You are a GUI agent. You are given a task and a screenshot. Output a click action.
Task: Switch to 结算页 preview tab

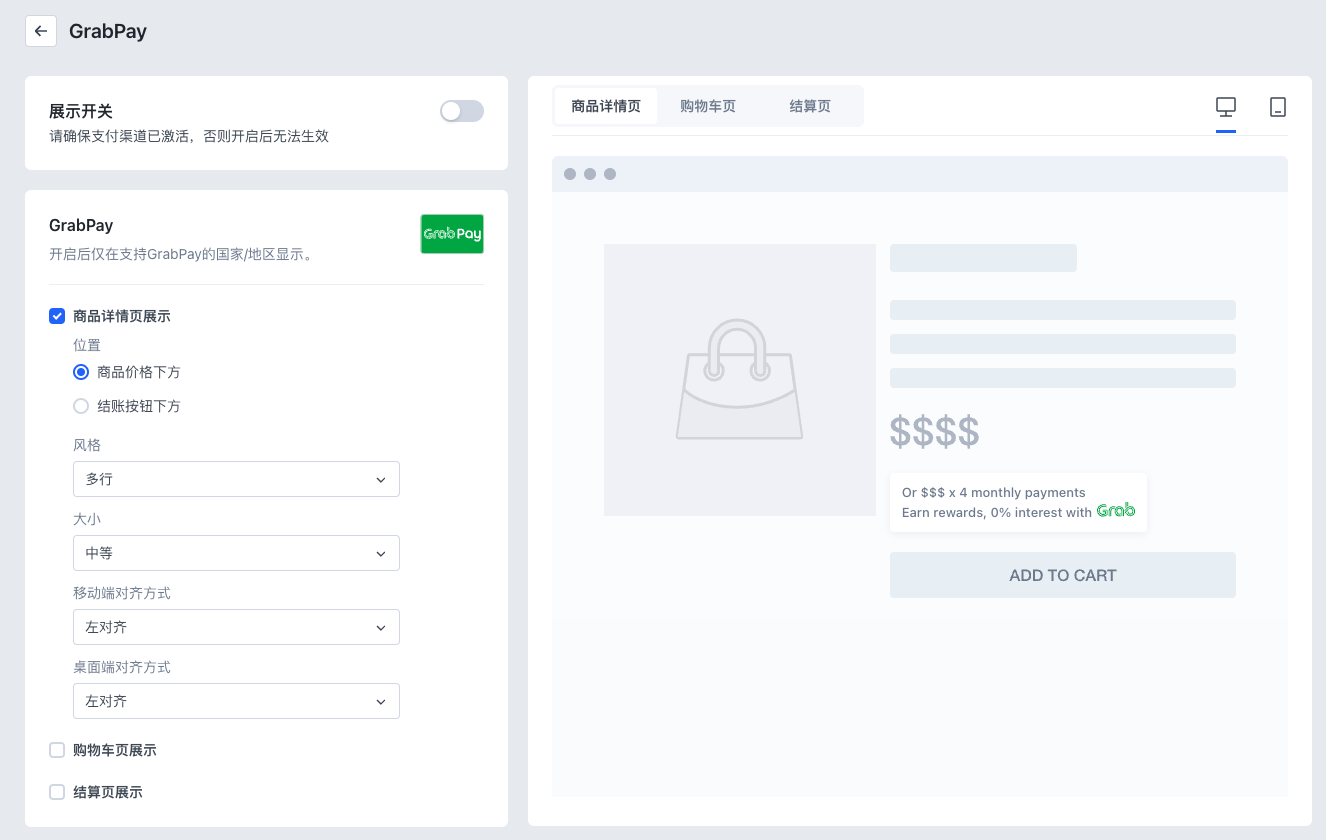(x=810, y=106)
